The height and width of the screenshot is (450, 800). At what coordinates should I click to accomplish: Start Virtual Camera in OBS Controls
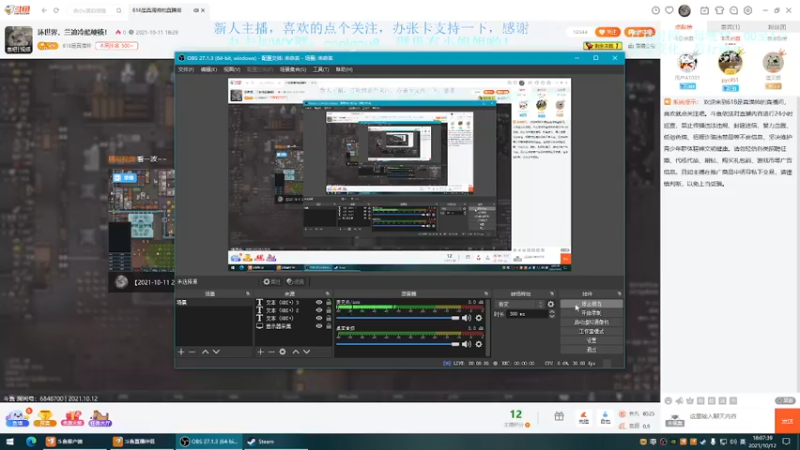591,322
